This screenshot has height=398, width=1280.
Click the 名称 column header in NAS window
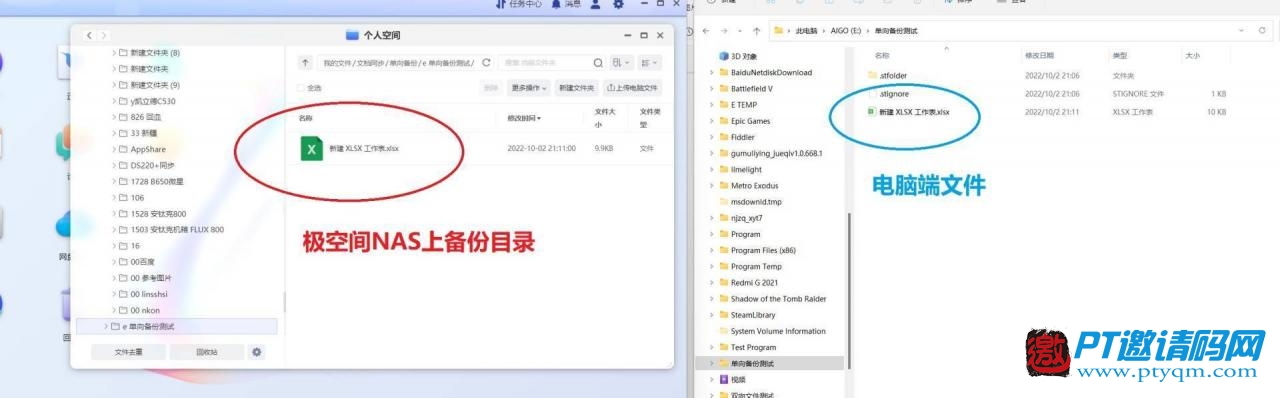click(306, 118)
